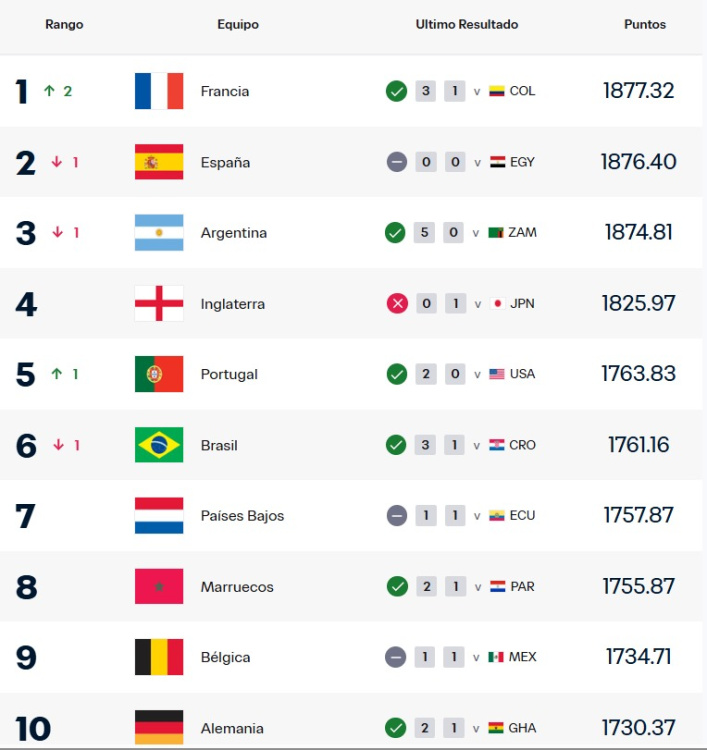Click the Equipo column header
The image size is (707, 750).
click(237, 25)
